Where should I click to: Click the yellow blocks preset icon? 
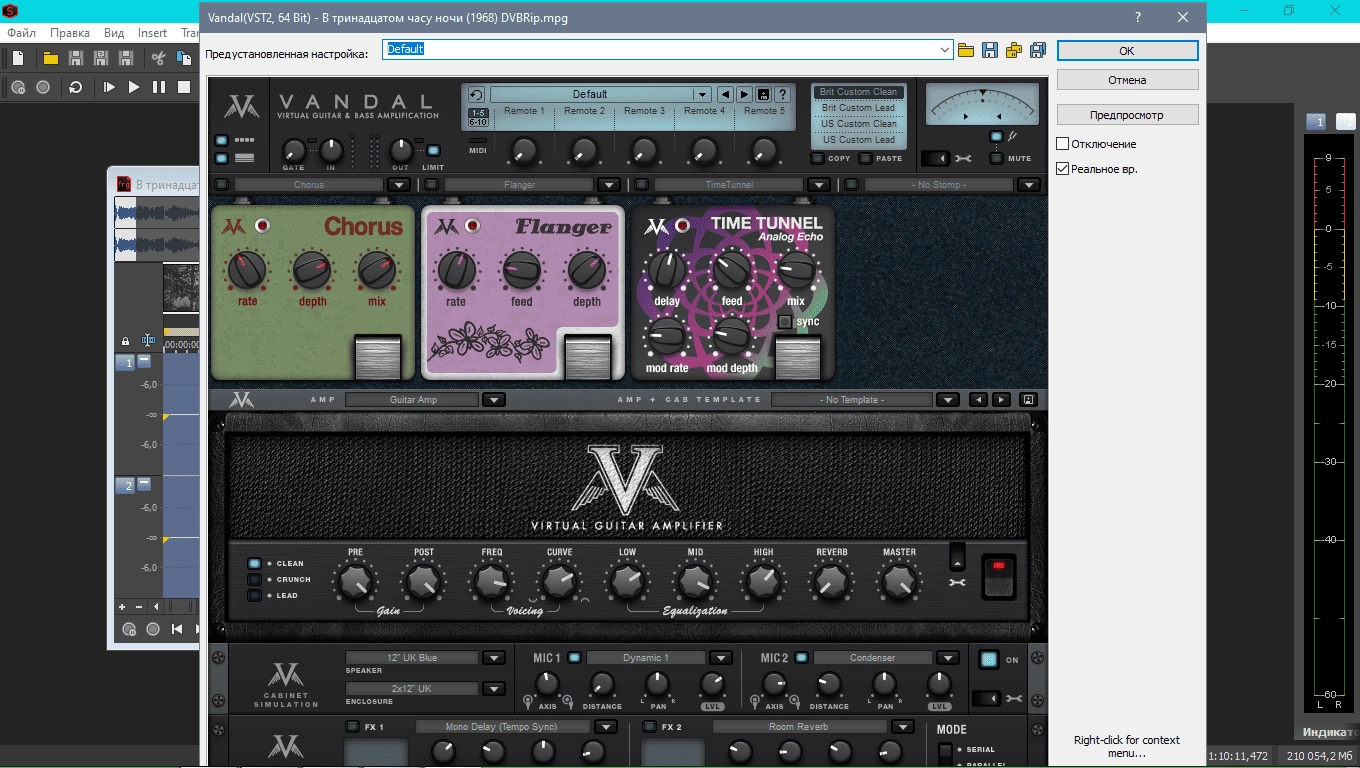[1014, 50]
